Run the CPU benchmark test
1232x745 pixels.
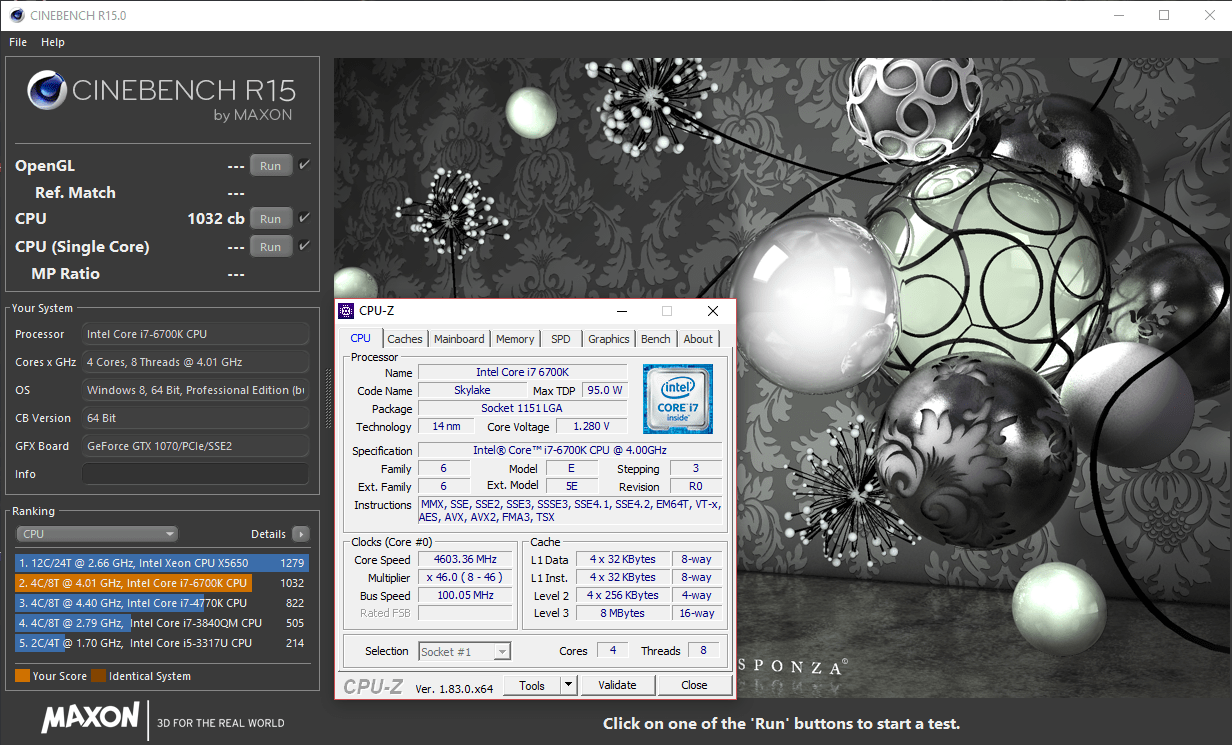(270, 218)
